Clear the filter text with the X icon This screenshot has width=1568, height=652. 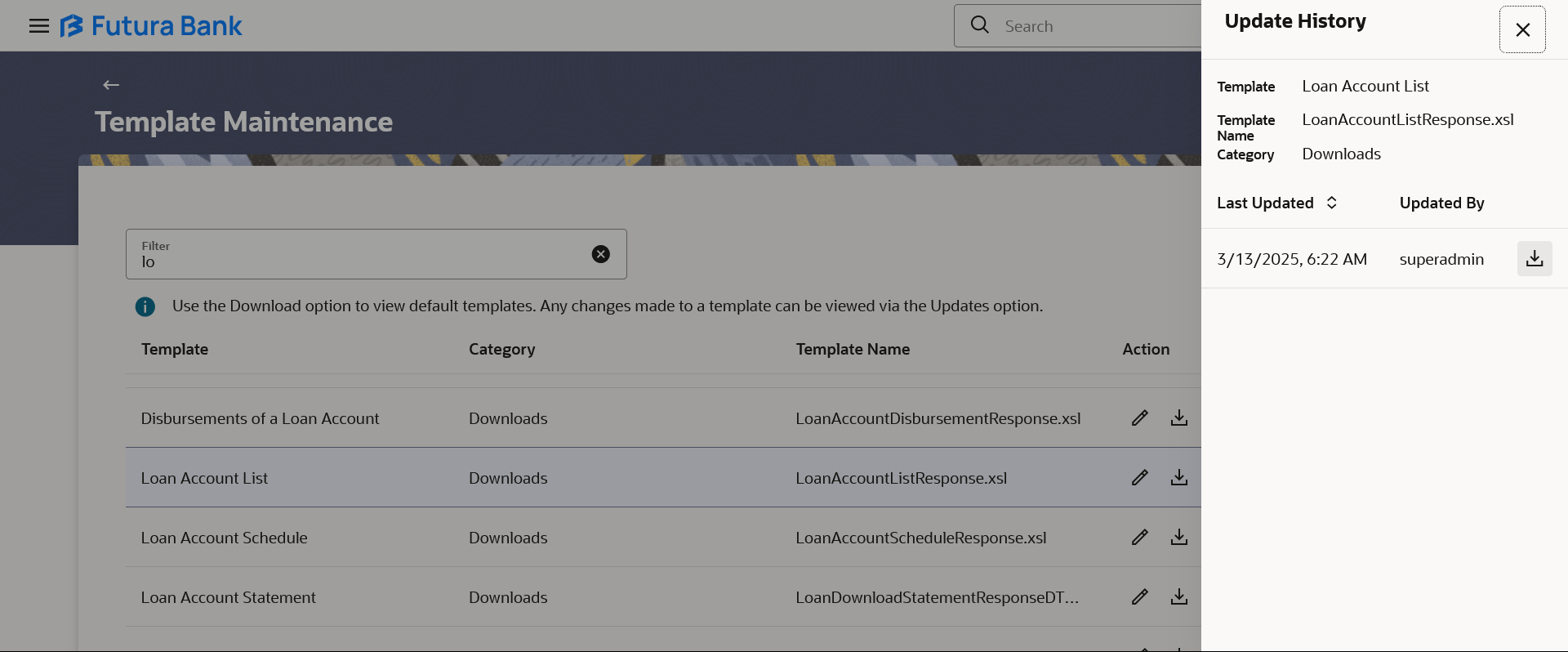click(x=601, y=254)
